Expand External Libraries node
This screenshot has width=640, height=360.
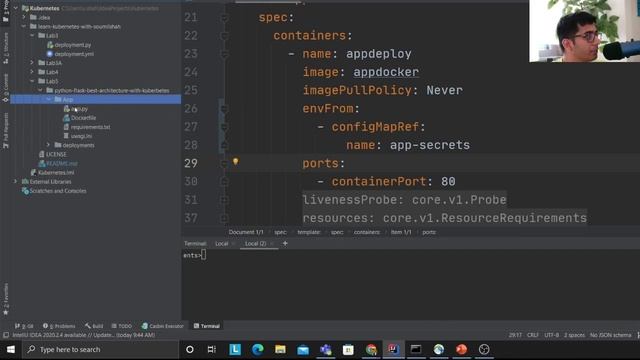[x=16, y=181]
